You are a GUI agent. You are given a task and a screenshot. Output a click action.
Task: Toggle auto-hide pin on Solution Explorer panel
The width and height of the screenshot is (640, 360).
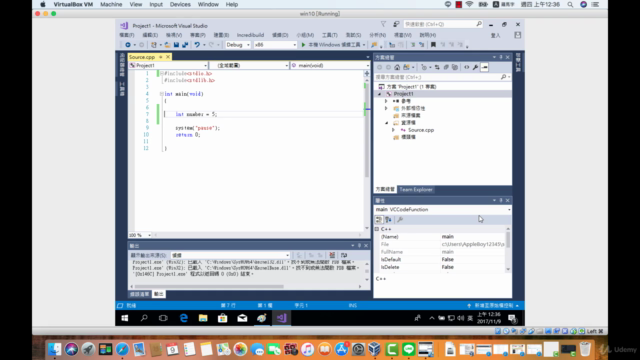[501, 57]
